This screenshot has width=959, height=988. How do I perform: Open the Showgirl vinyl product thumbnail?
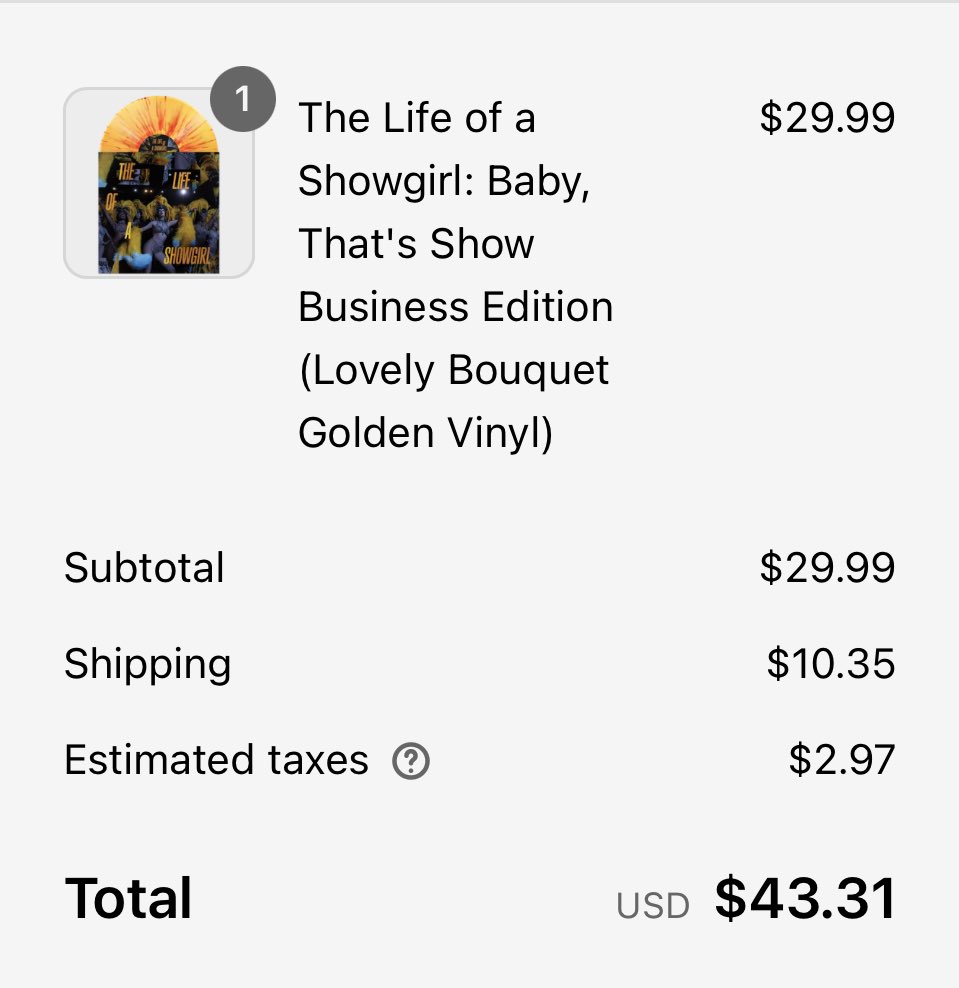pos(159,183)
